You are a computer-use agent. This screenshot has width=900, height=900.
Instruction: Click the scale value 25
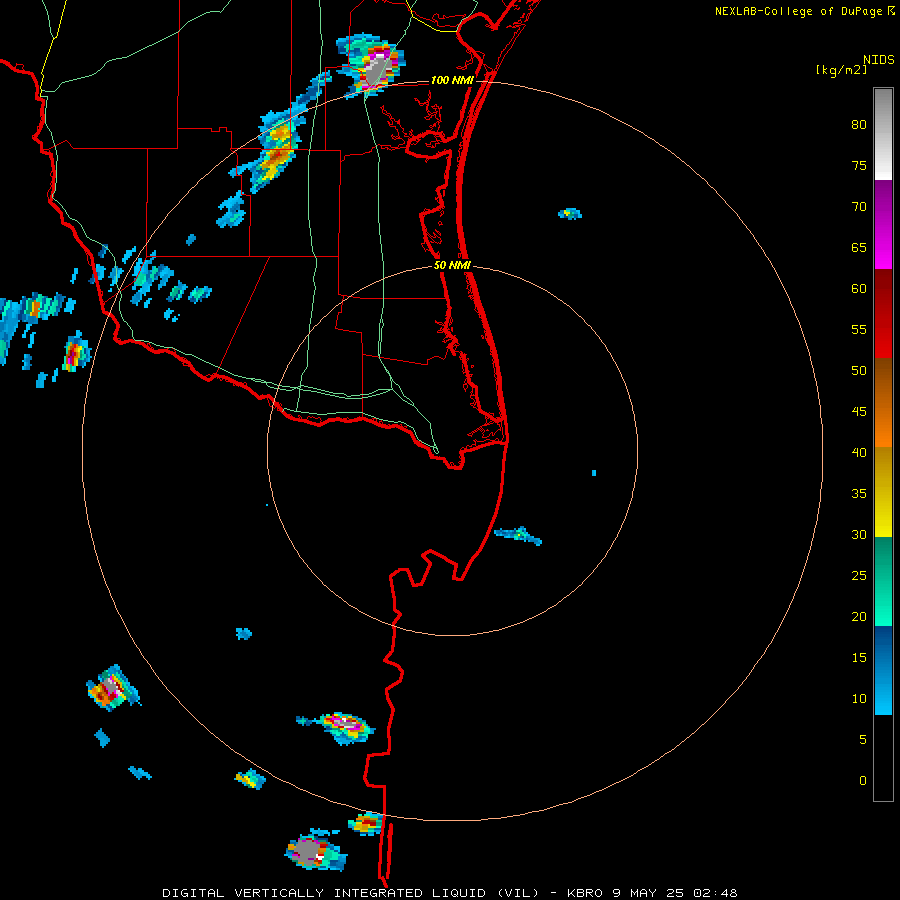click(x=859, y=576)
